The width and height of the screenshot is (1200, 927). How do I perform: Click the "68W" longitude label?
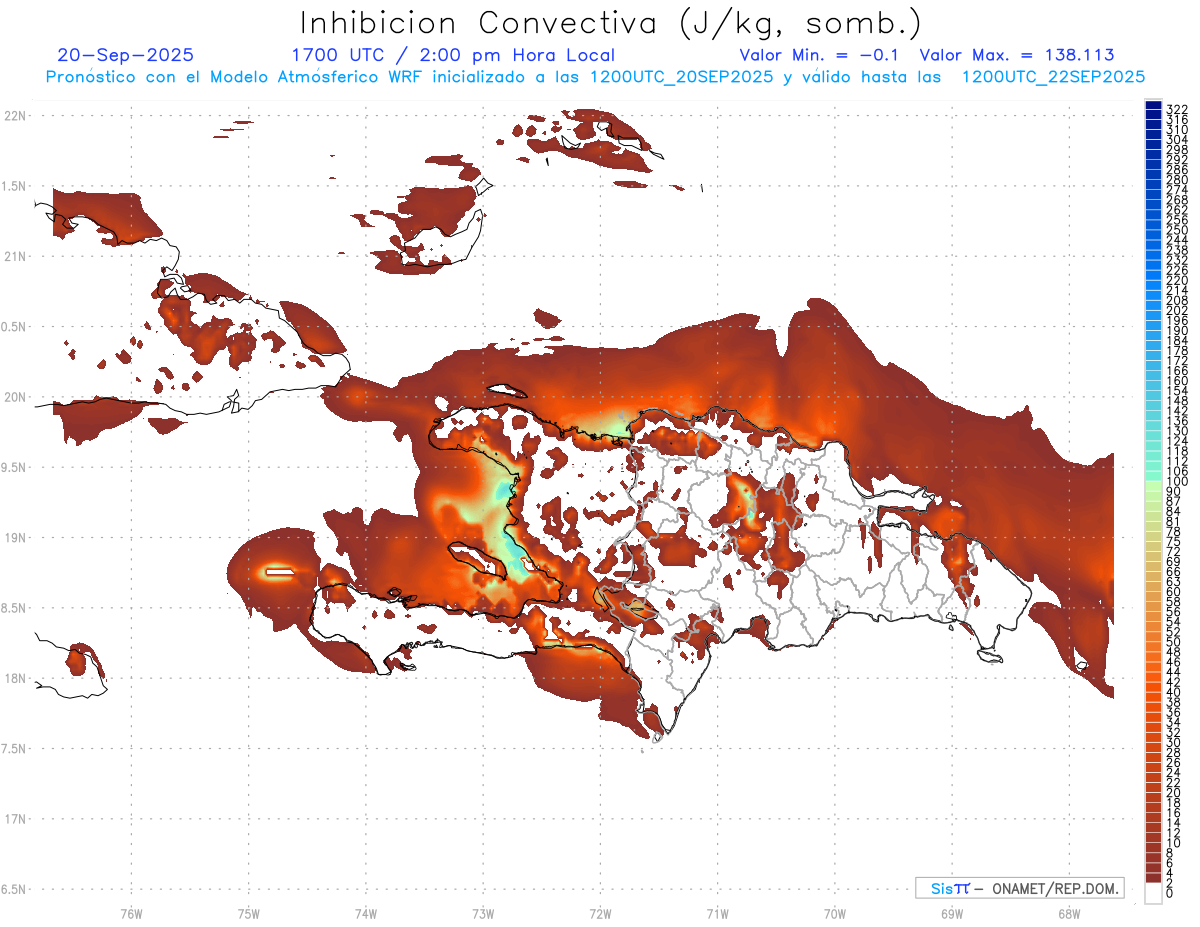(1068, 913)
